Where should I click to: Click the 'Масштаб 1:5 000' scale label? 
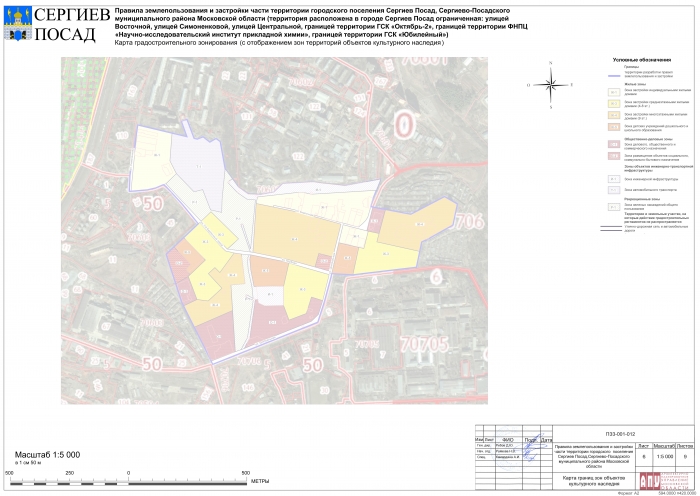coord(47,455)
